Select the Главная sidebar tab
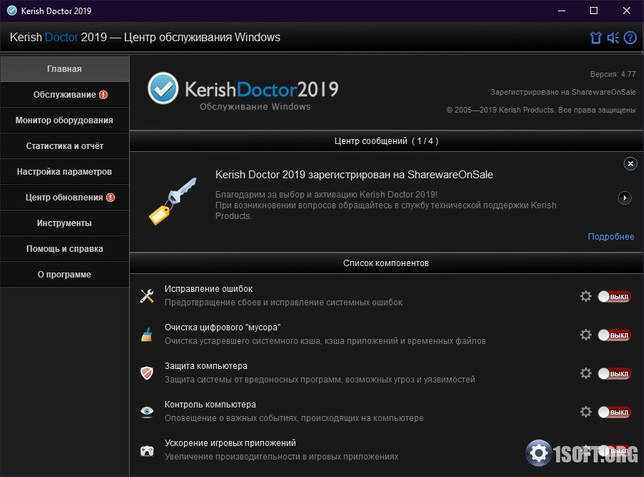The image size is (644, 477). 64,69
